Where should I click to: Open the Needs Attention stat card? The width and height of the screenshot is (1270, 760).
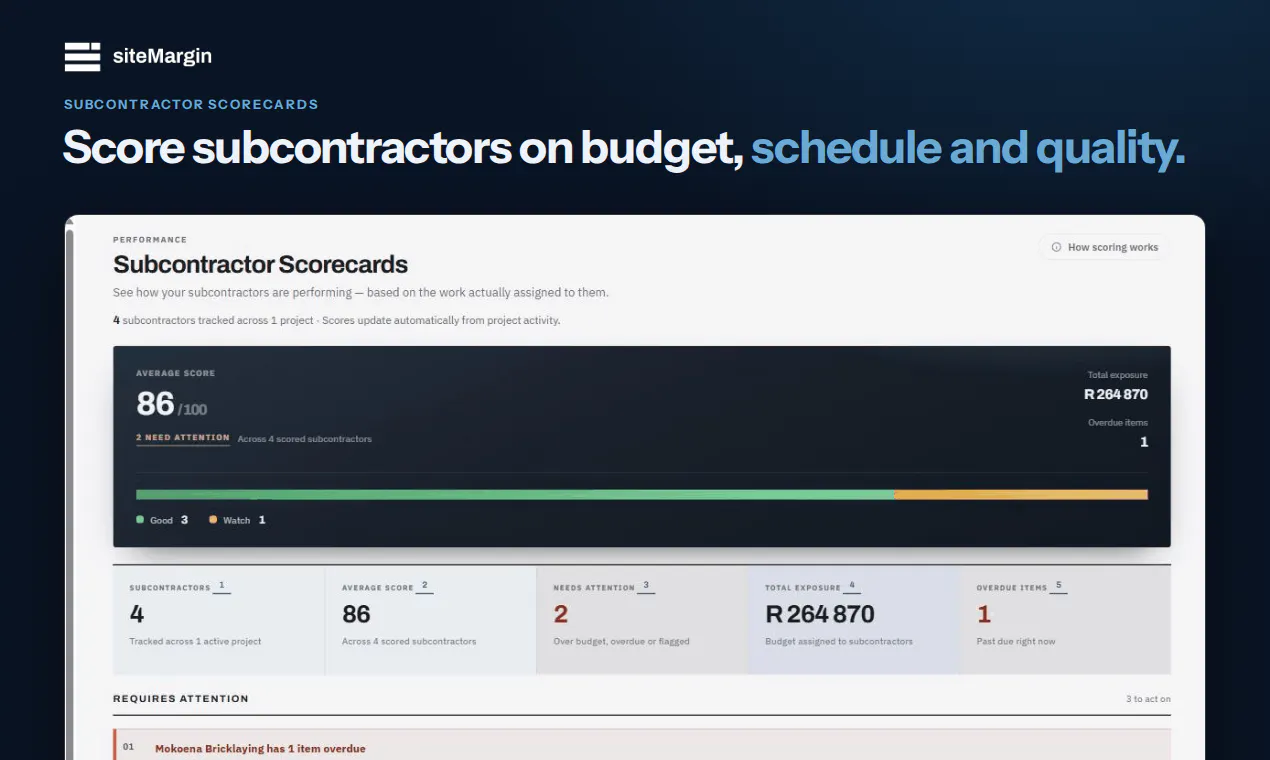[642, 620]
